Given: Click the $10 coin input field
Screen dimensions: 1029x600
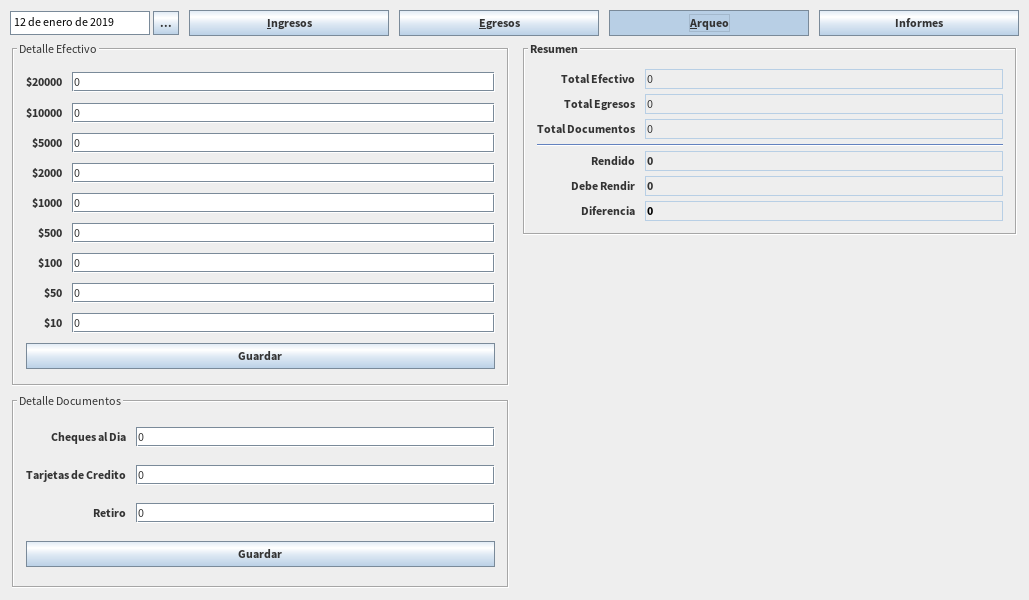Looking at the screenshot, I should [x=282, y=323].
